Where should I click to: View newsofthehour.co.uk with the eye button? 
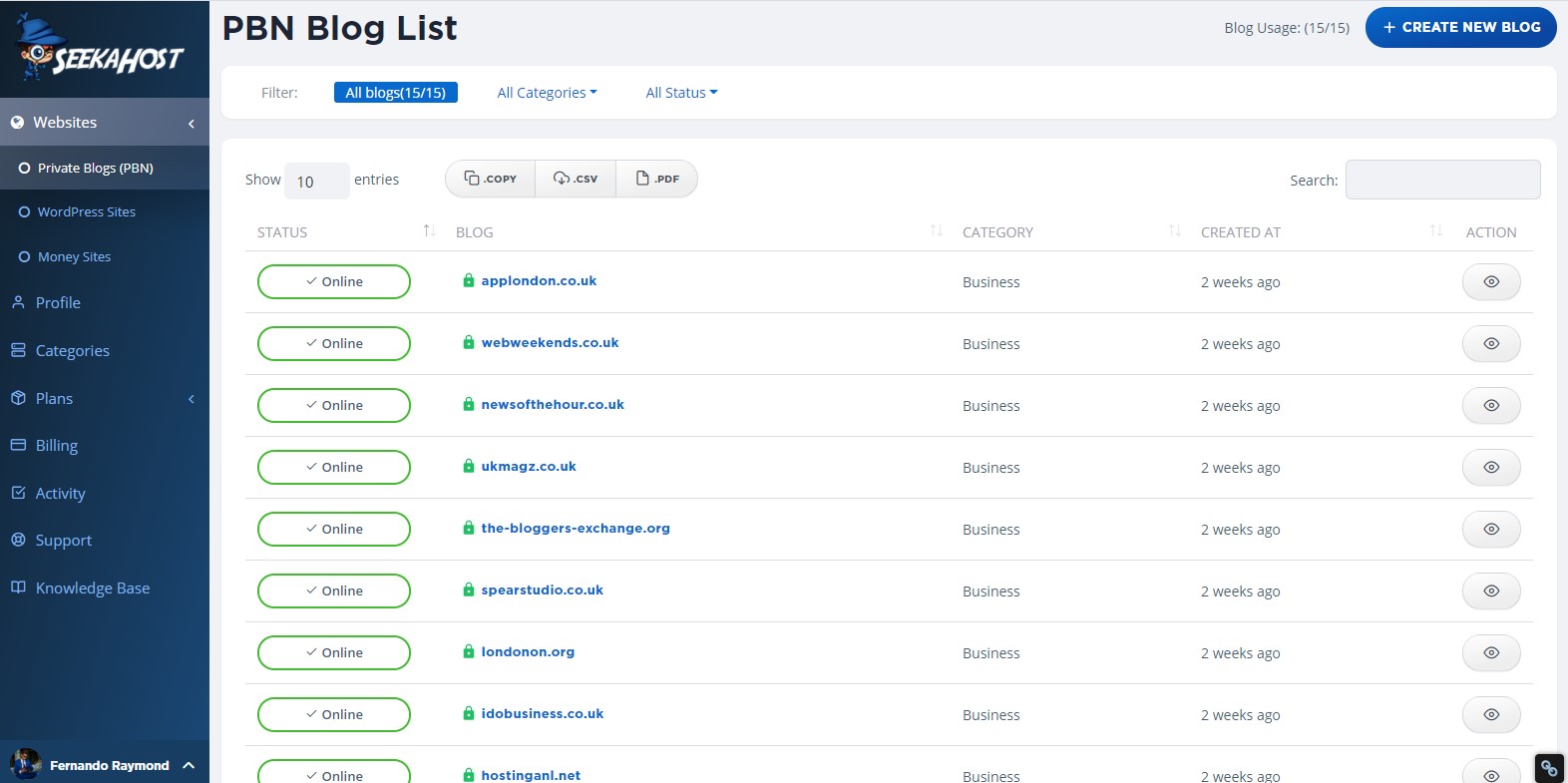(x=1491, y=406)
